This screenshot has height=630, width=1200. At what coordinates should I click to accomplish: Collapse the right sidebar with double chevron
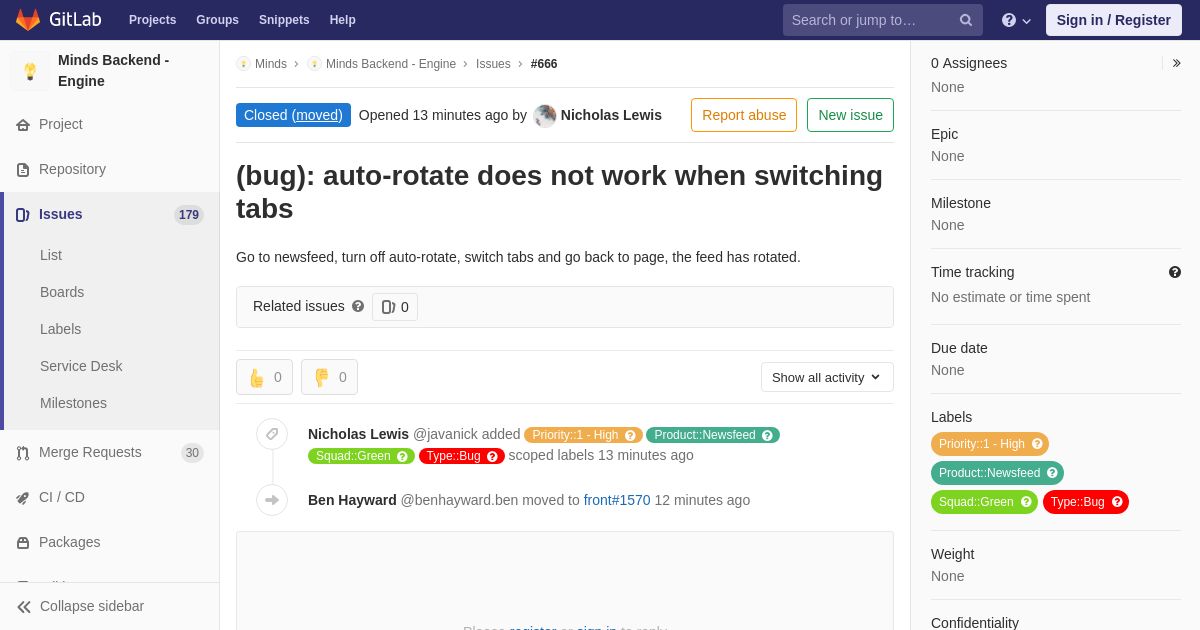click(1176, 63)
